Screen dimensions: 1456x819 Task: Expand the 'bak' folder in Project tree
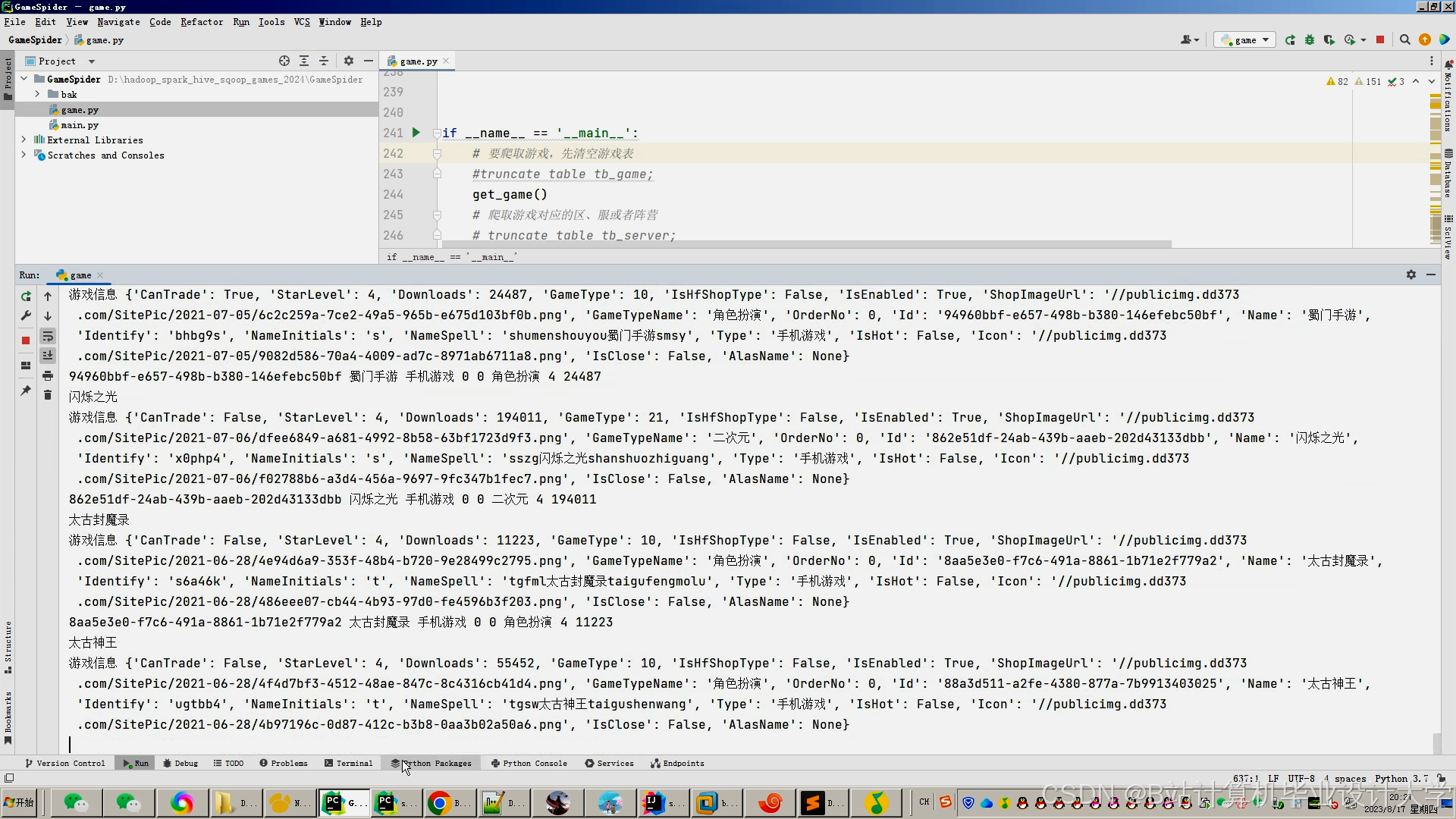tap(37, 94)
